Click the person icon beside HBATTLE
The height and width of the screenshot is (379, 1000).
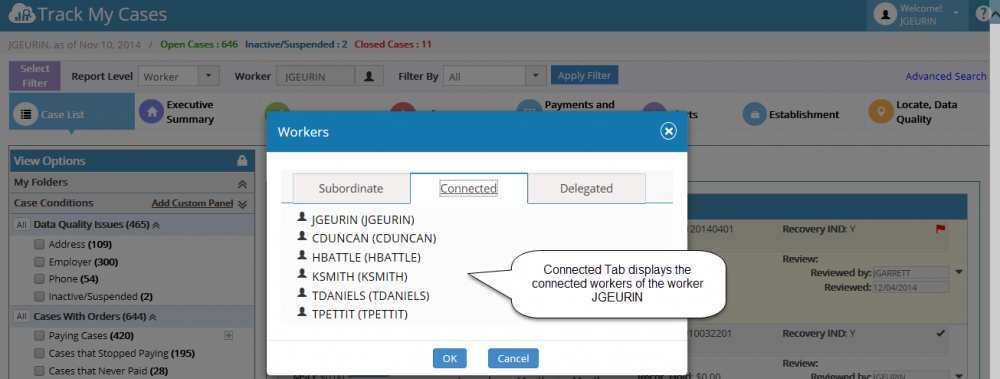click(x=302, y=256)
